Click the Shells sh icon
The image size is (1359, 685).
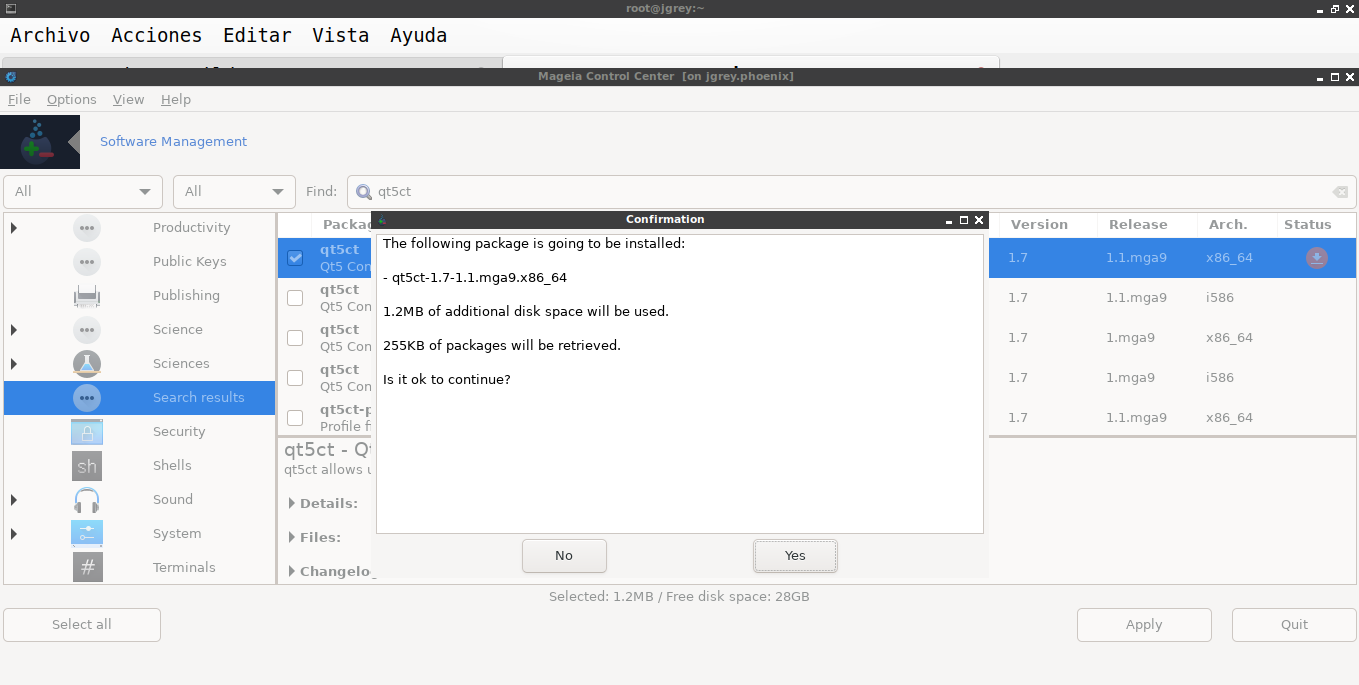(x=87, y=466)
